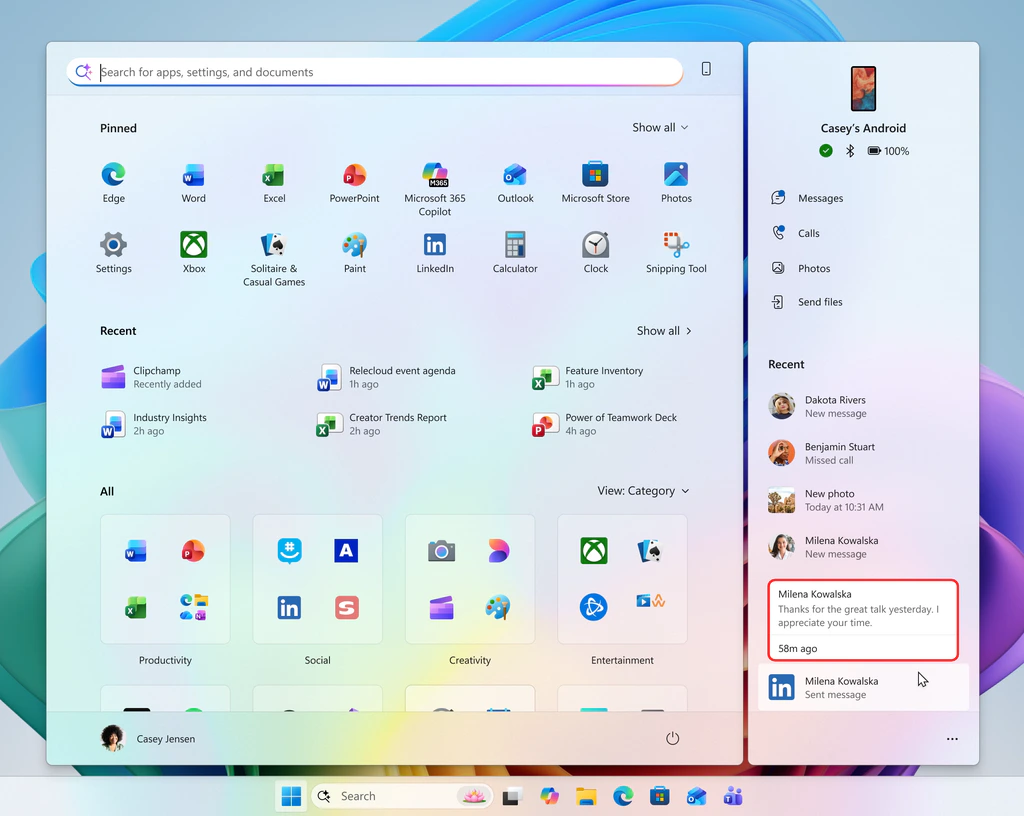Expand Show all in the Pinned section
Screen dimensions: 1024x816
[x=660, y=127]
